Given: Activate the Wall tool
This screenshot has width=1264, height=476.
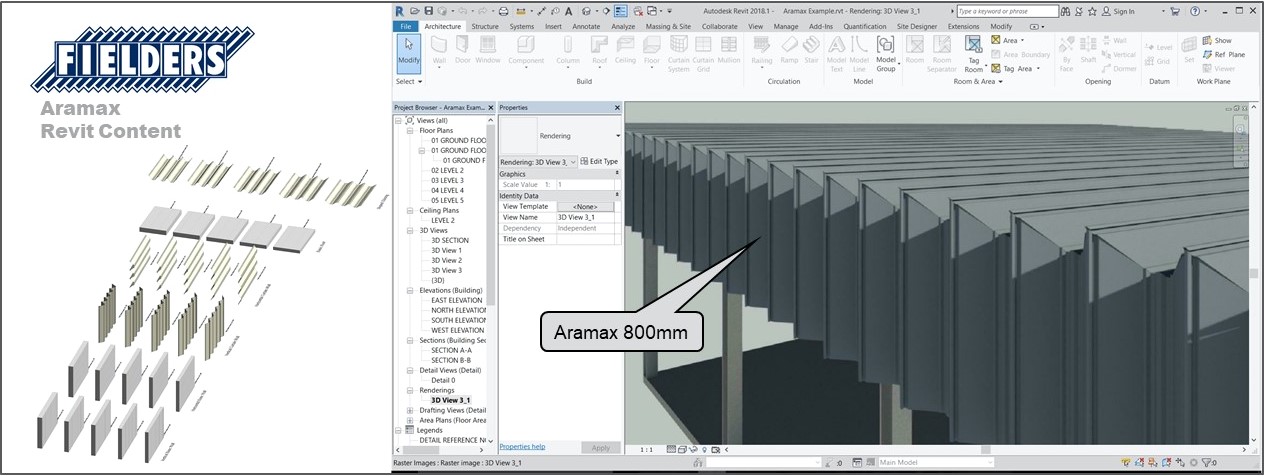Looking at the screenshot, I should coord(439,52).
